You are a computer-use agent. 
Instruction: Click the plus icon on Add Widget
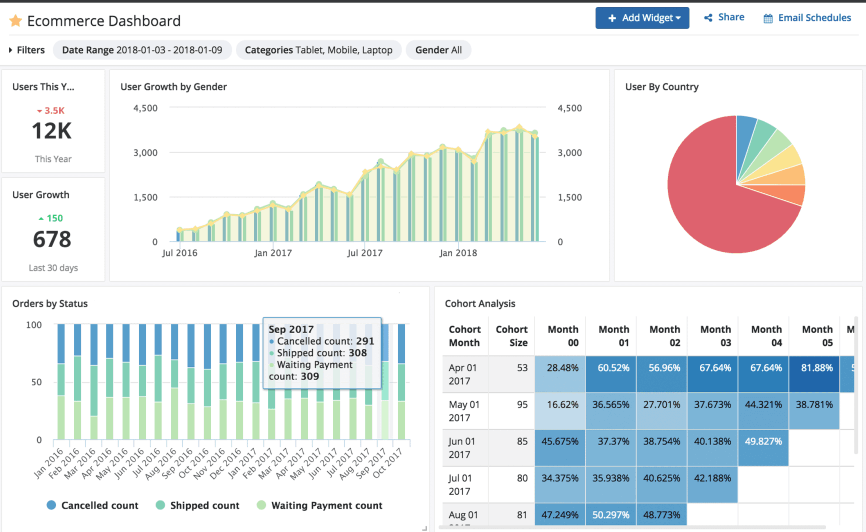pos(612,18)
